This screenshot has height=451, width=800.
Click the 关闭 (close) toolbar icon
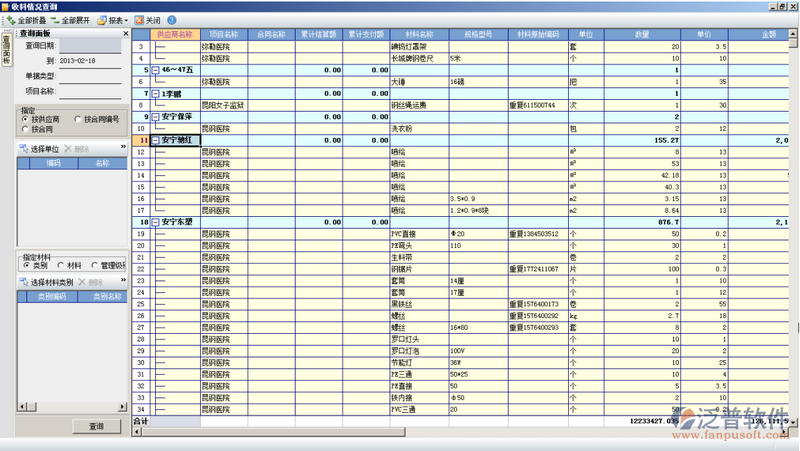tap(139, 20)
